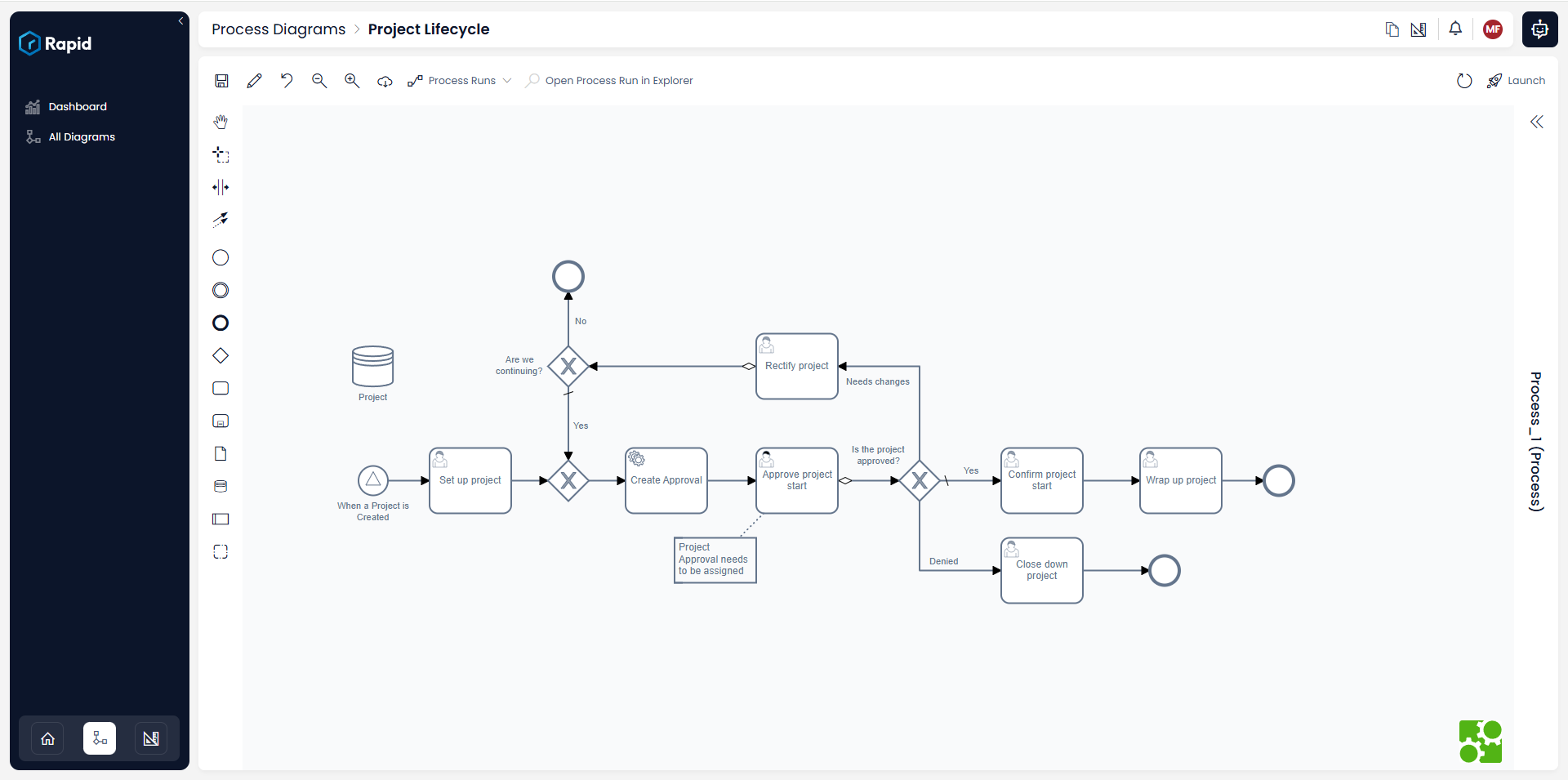Select the Wrap up project task

click(x=1181, y=480)
